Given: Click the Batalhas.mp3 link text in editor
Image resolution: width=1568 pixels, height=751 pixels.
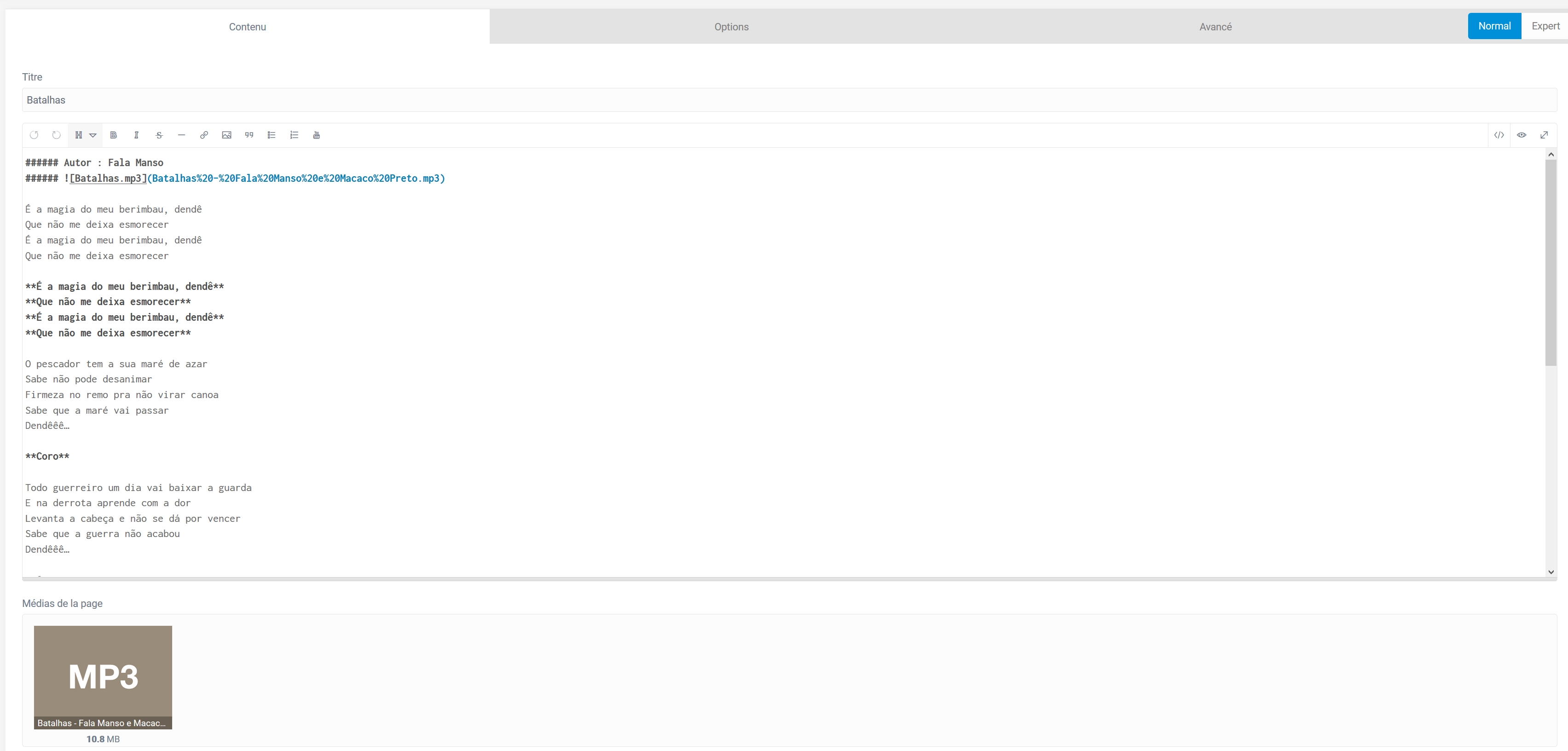Looking at the screenshot, I should tap(108, 179).
